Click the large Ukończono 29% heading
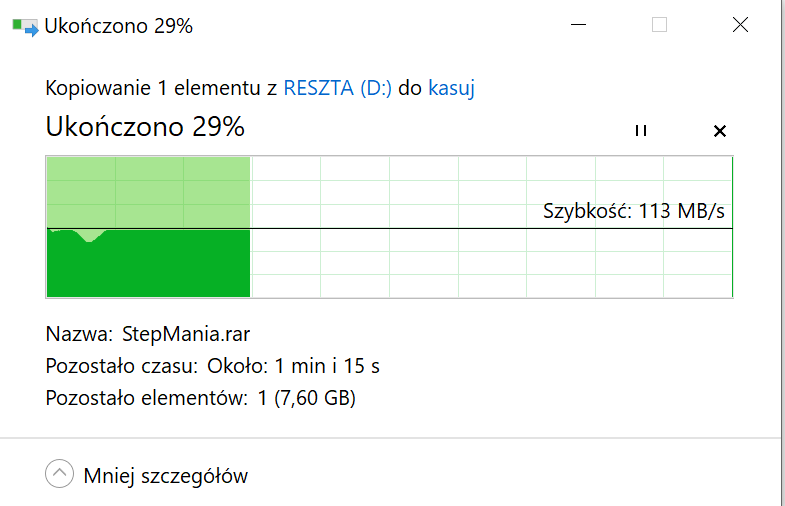The image size is (785, 506). 145,127
